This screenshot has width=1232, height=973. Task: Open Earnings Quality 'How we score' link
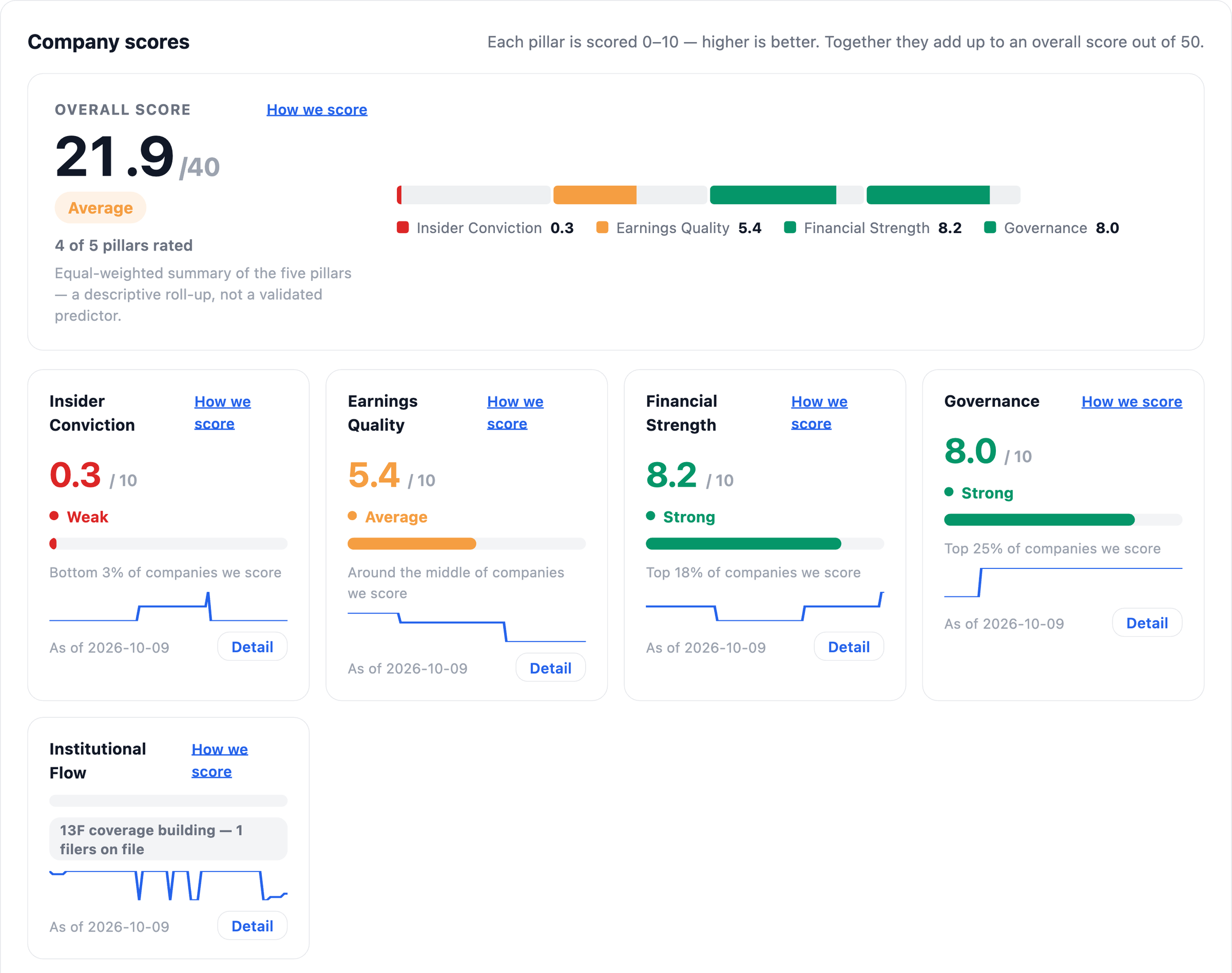tap(515, 412)
